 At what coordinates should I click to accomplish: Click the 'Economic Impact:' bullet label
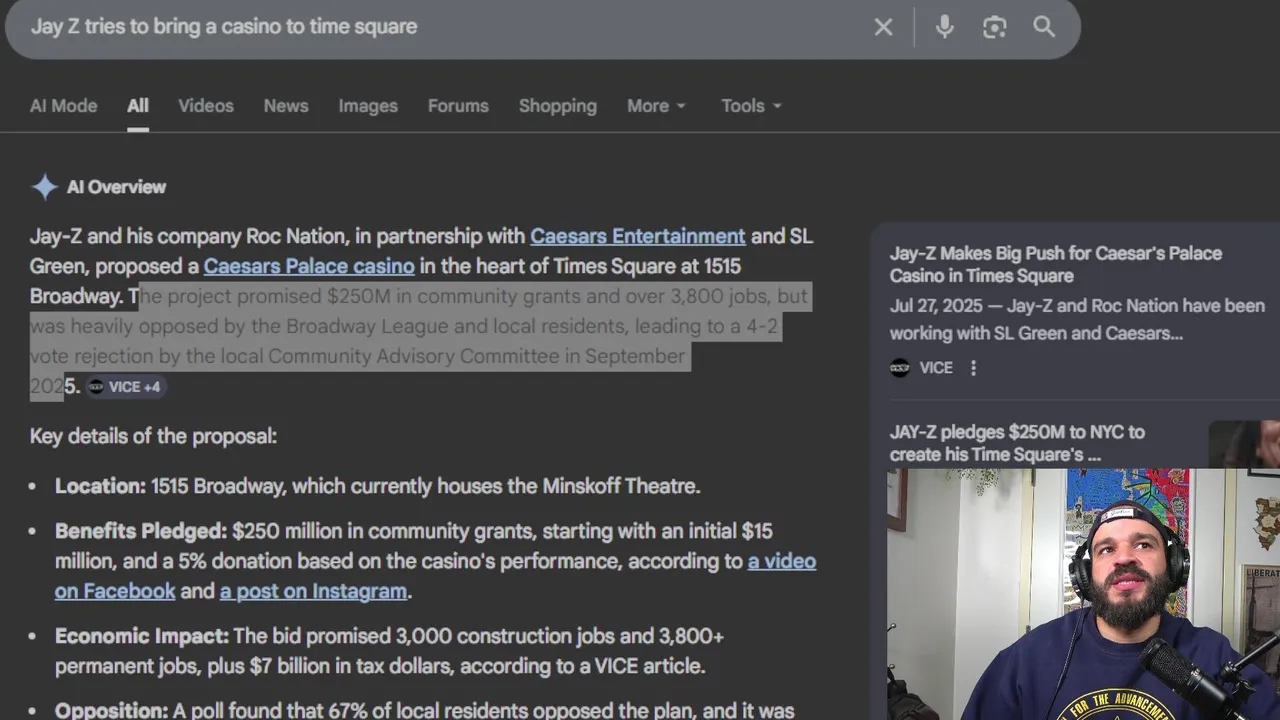pyautogui.click(x=142, y=636)
